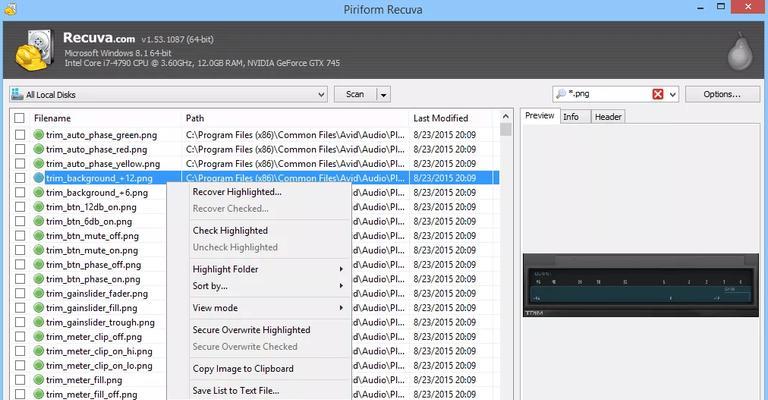The width and height of the screenshot is (768, 400).
Task: Click green status dot of trim_gainslider_trough.png
Action: [39, 323]
